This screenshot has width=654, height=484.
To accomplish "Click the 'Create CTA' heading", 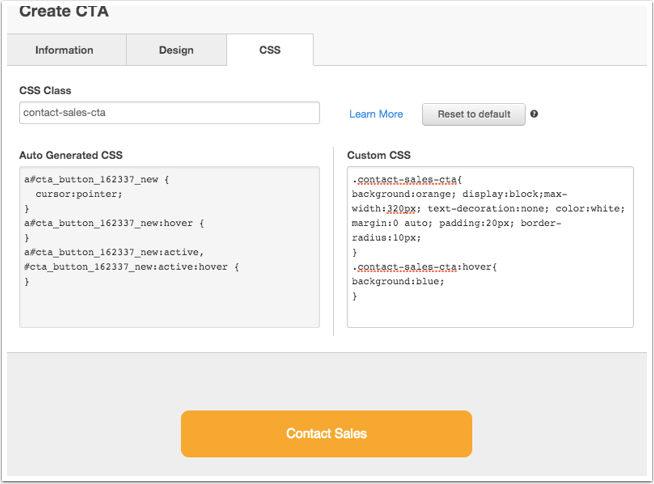I will [64, 11].
